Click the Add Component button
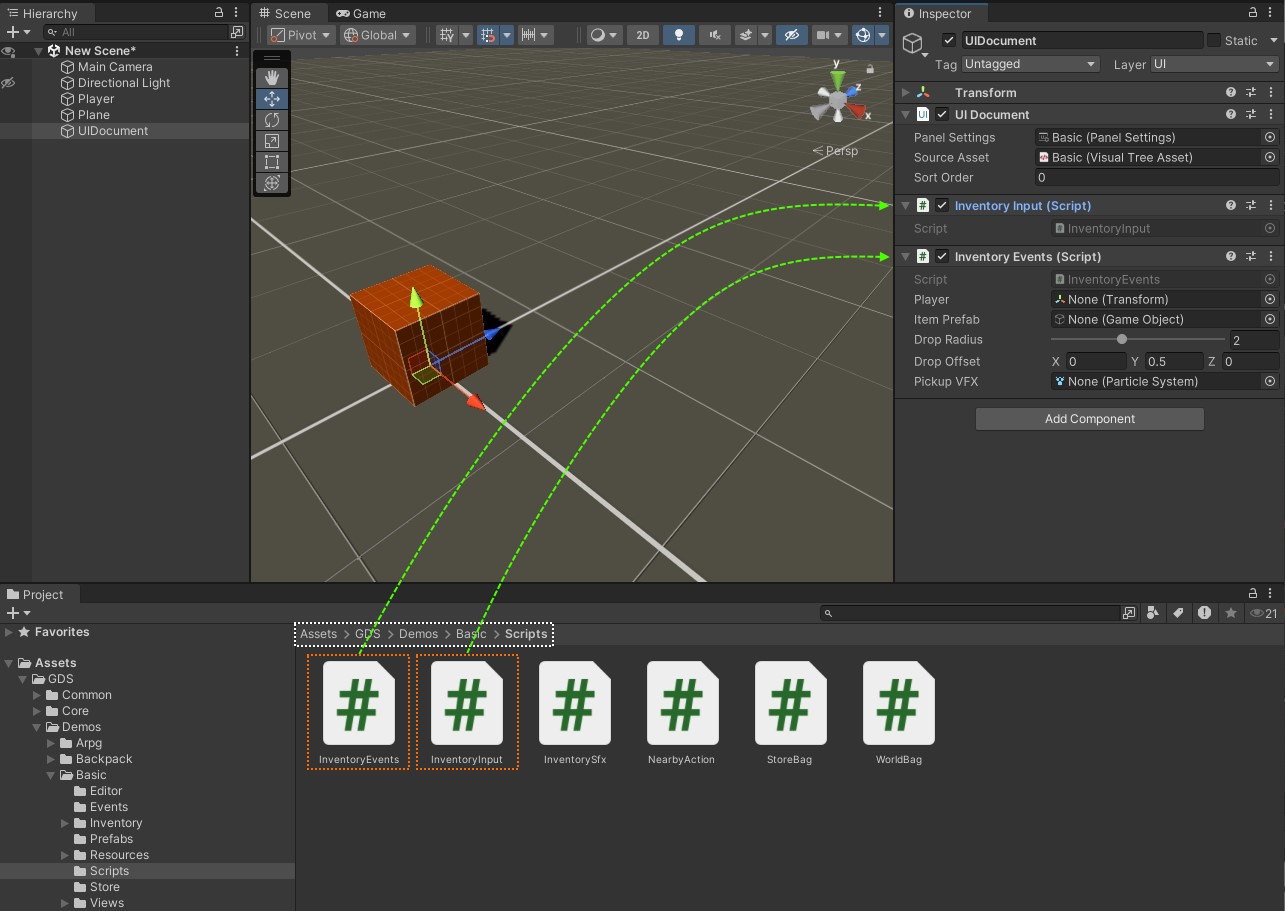 [1089, 419]
